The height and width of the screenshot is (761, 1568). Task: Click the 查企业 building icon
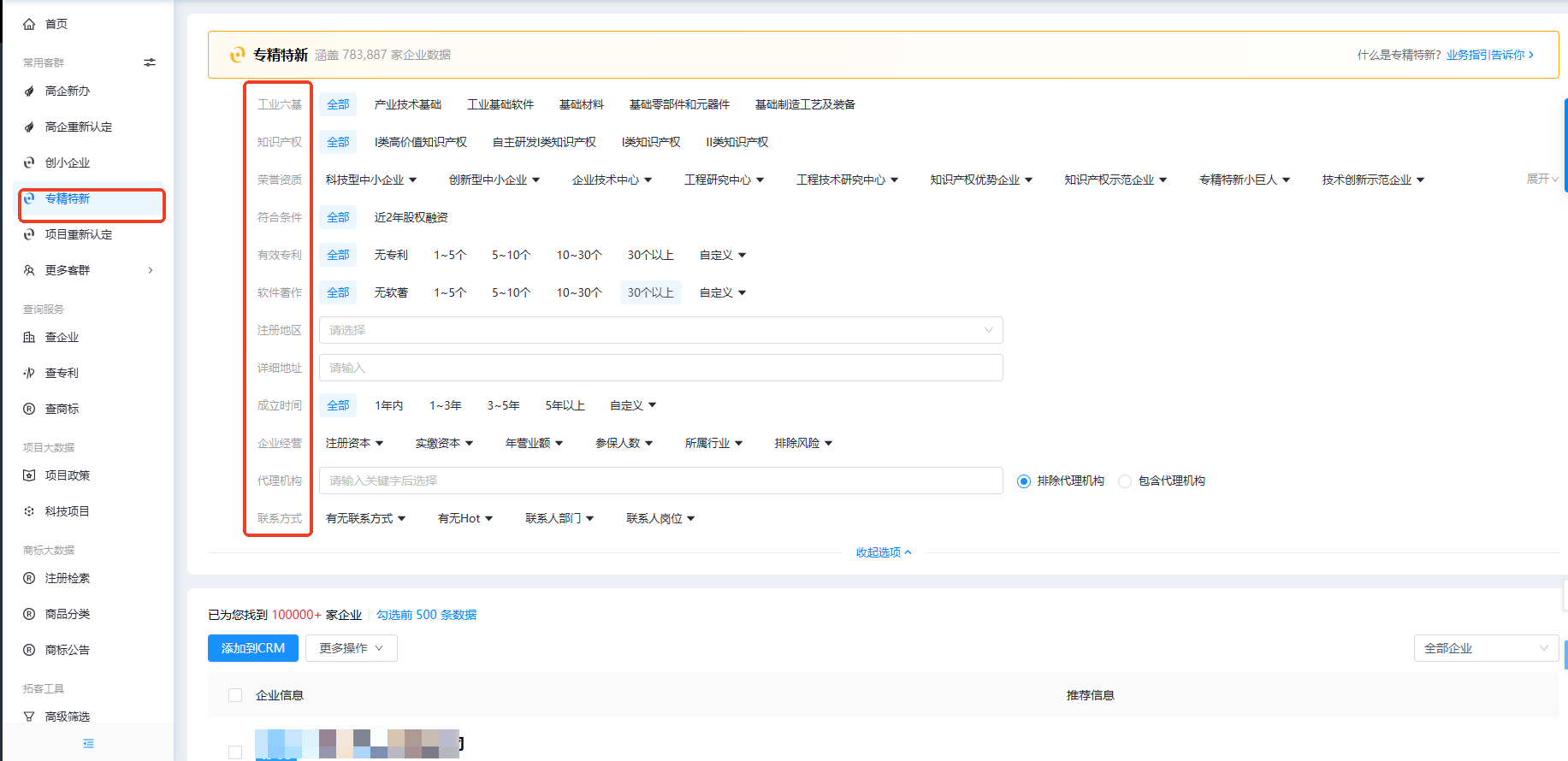[x=29, y=338]
